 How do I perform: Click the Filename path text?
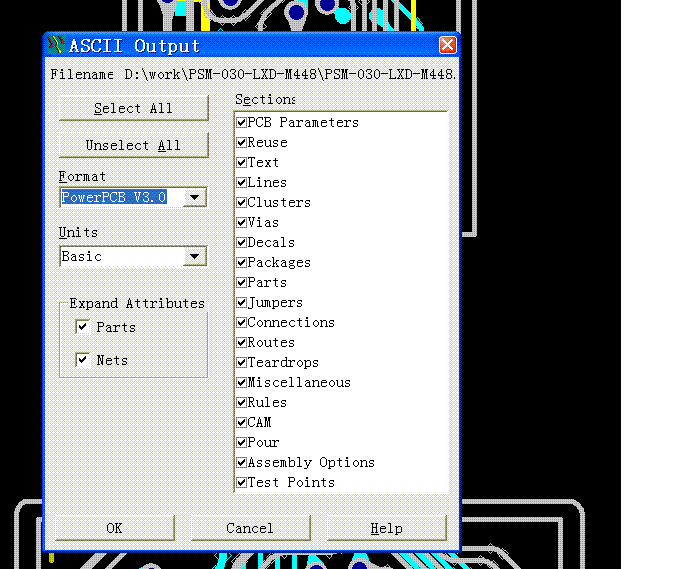[290, 74]
